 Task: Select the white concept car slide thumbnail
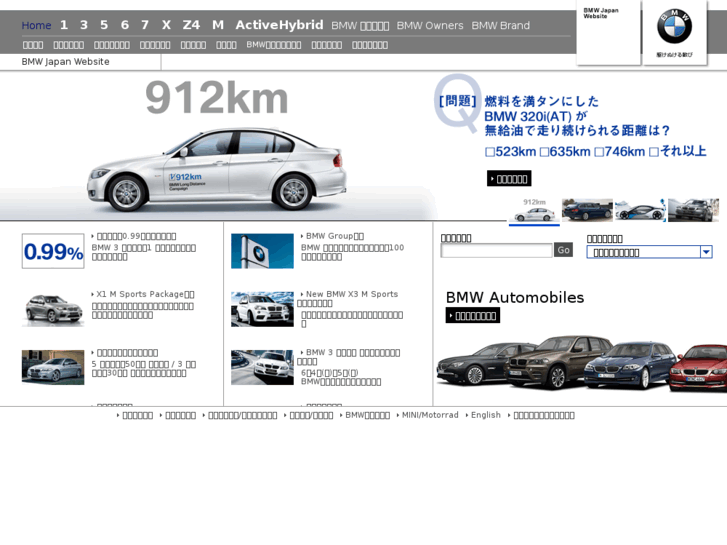(x=640, y=210)
